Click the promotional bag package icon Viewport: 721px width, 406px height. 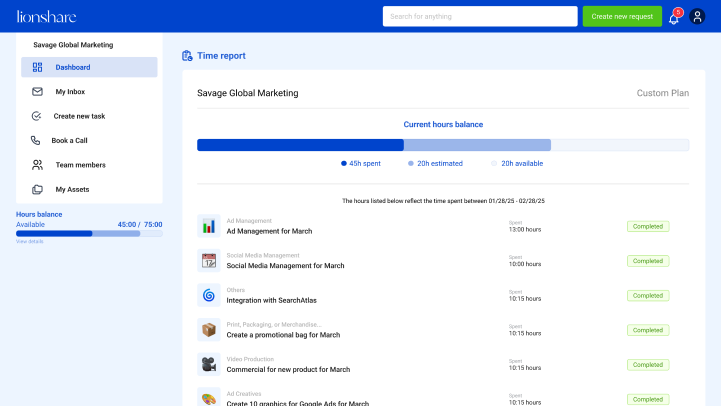coord(209,330)
